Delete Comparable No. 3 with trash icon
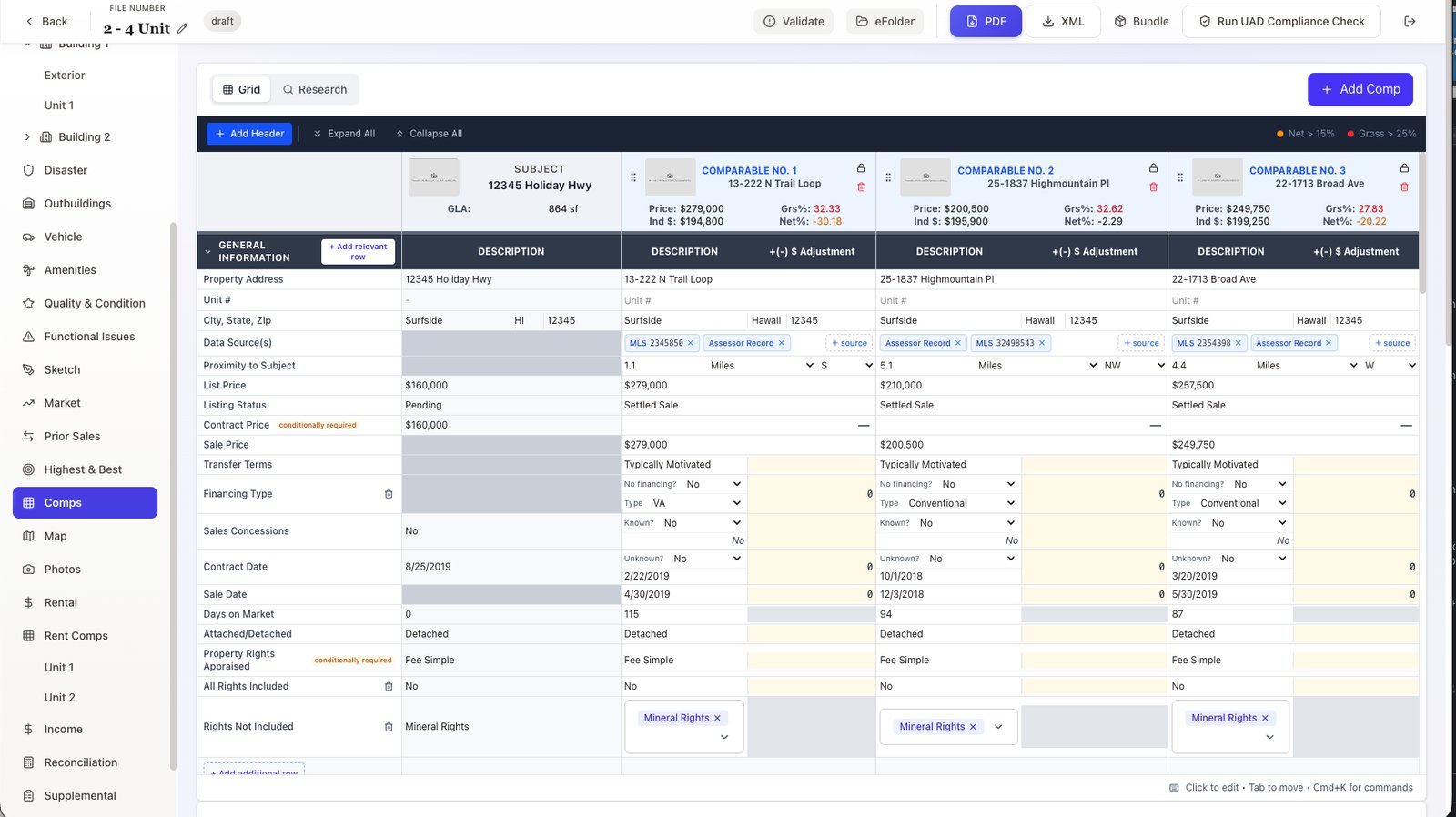 1404,187
